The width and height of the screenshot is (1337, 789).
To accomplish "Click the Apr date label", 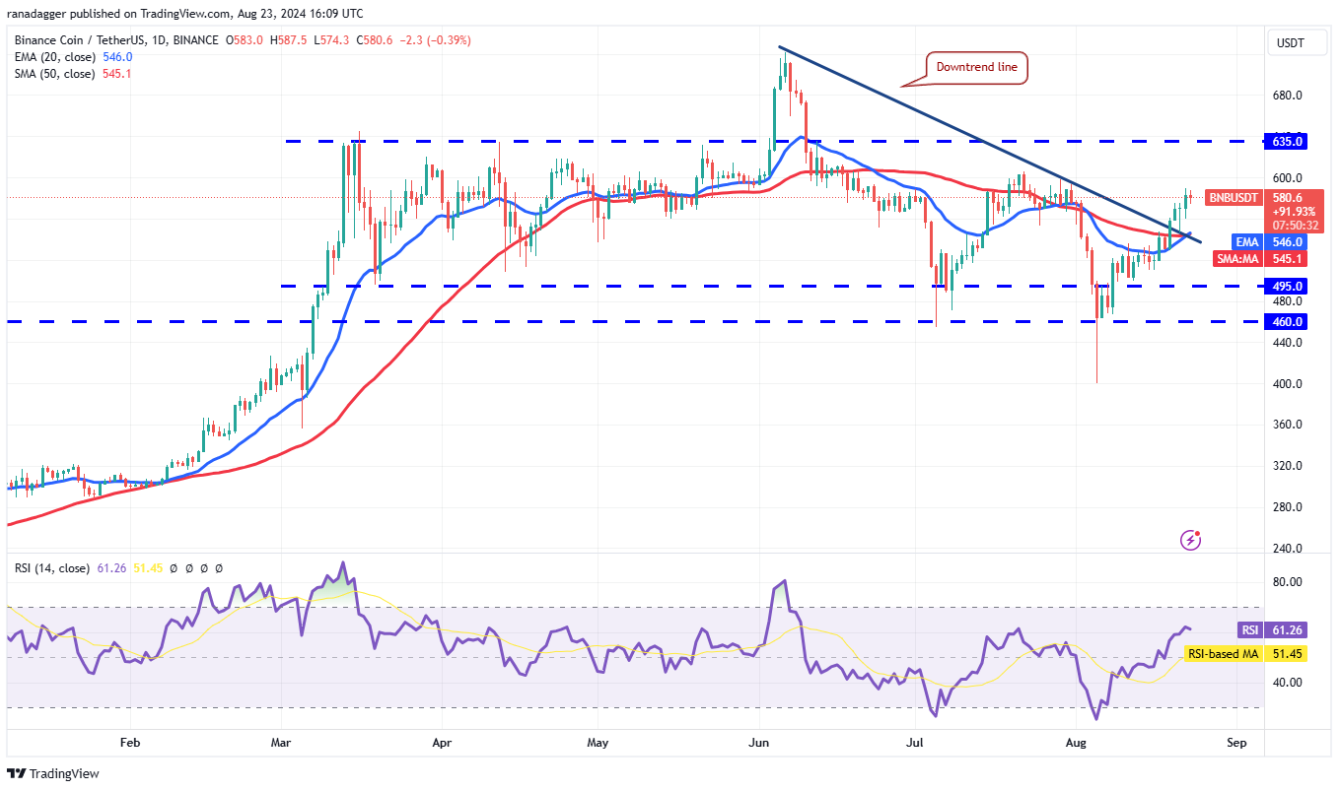I will pos(442,744).
